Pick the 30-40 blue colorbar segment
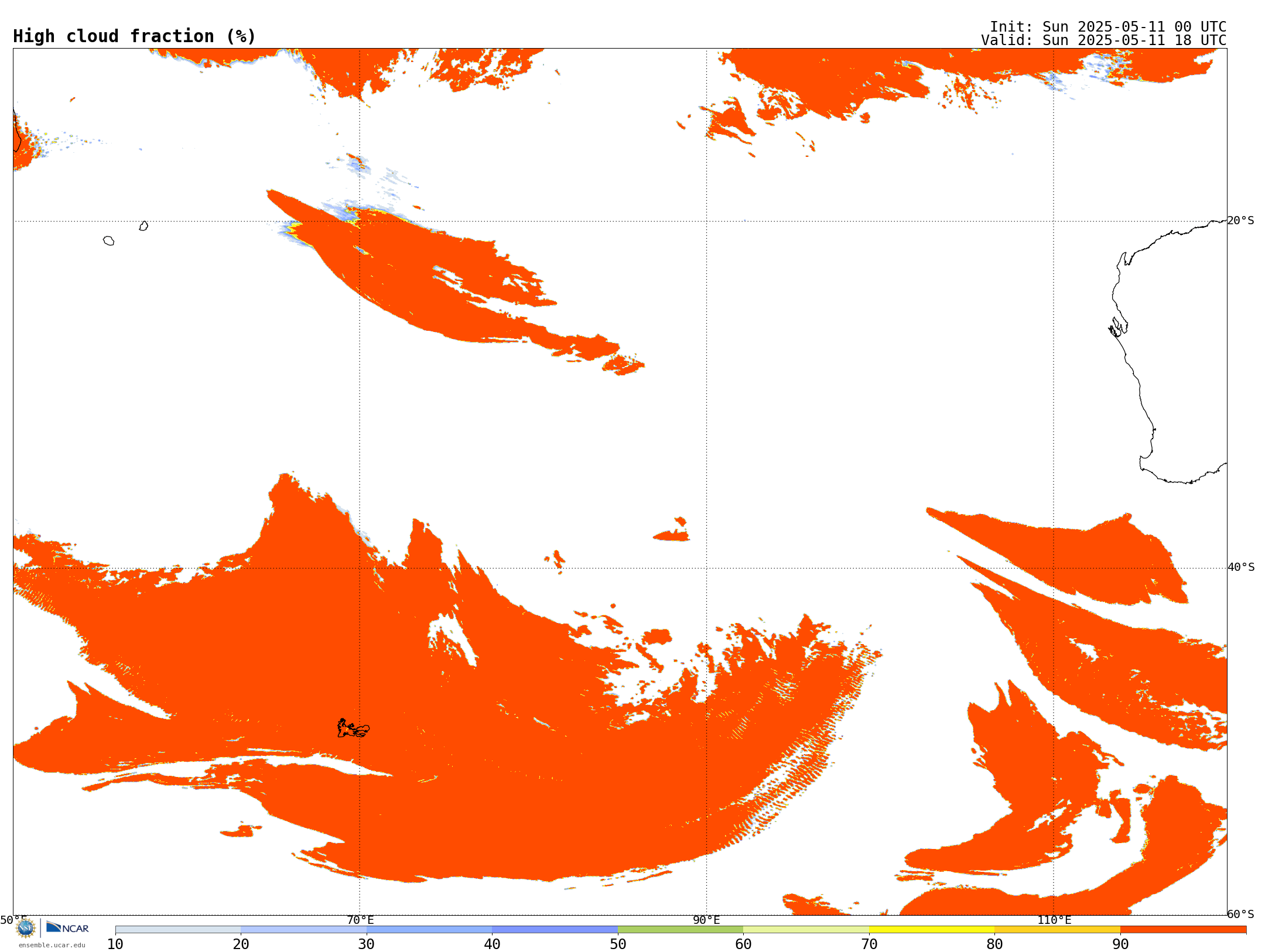Viewport: 1265px width, 952px height. (x=429, y=930)
